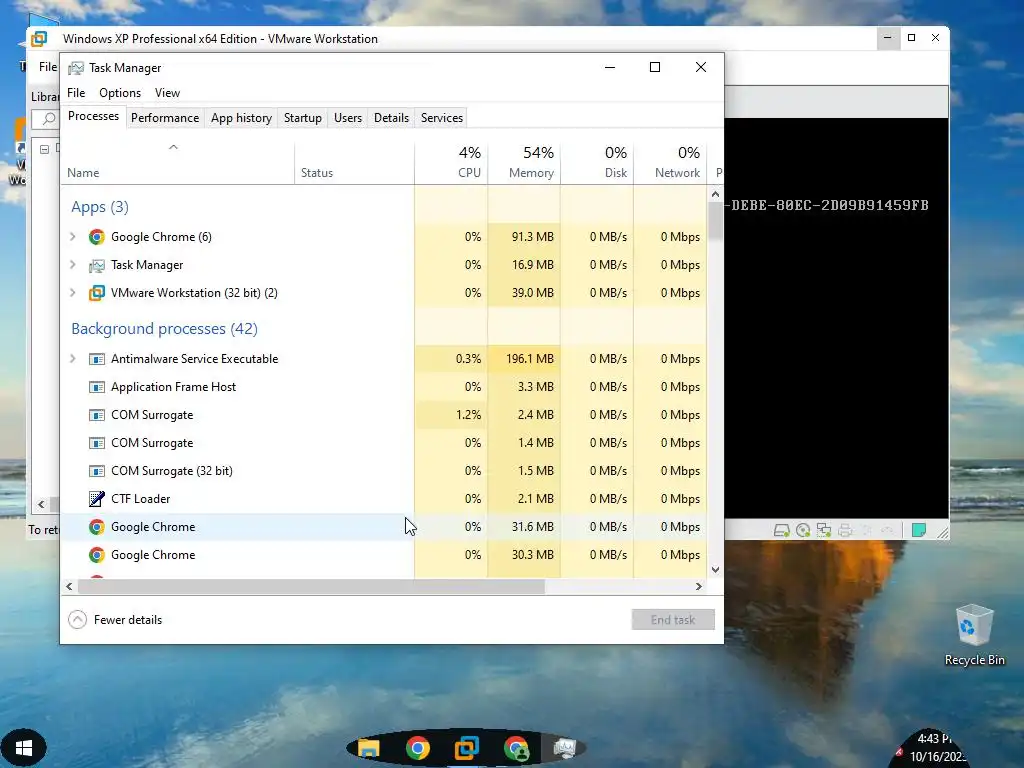Expand the Task Manager app row
The width and height of the screenshot is (1024, 768).
click(x=73, y=265)
